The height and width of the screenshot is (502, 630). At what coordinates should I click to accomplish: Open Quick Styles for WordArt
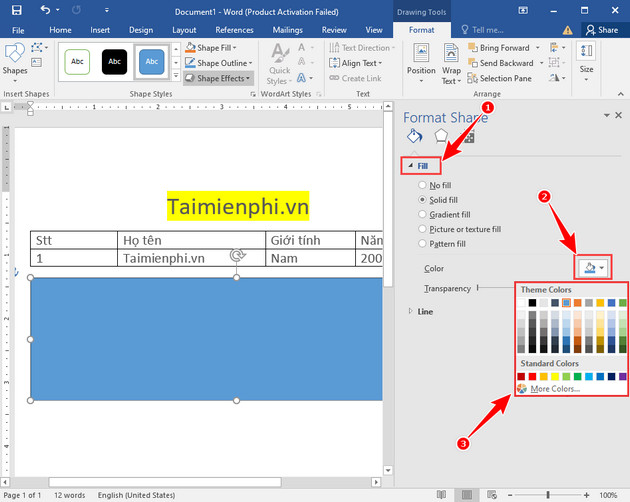coord(279,64)
